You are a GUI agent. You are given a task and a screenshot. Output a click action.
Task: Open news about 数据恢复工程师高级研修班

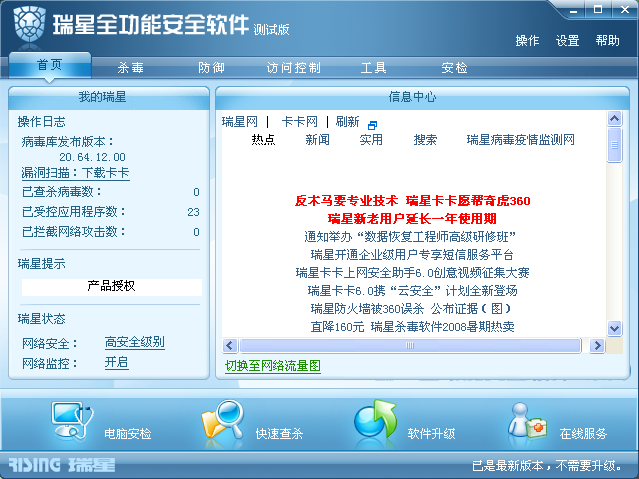(410, 237)
